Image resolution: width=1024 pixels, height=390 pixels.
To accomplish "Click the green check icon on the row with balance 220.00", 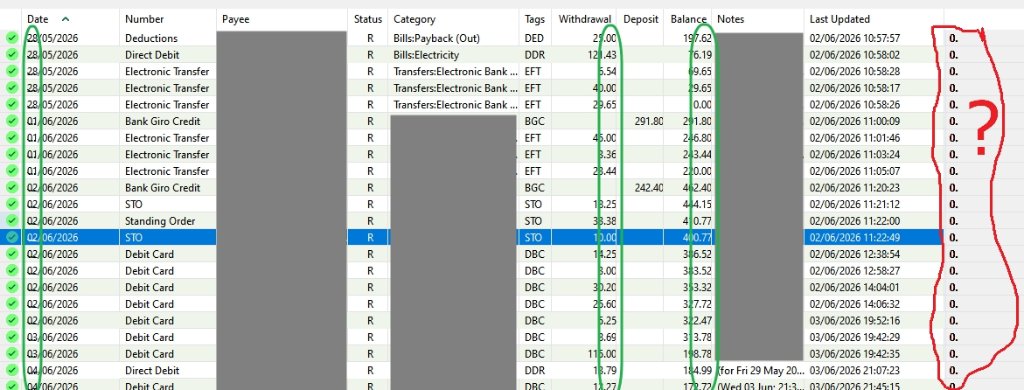I will [x=12, y=171].
